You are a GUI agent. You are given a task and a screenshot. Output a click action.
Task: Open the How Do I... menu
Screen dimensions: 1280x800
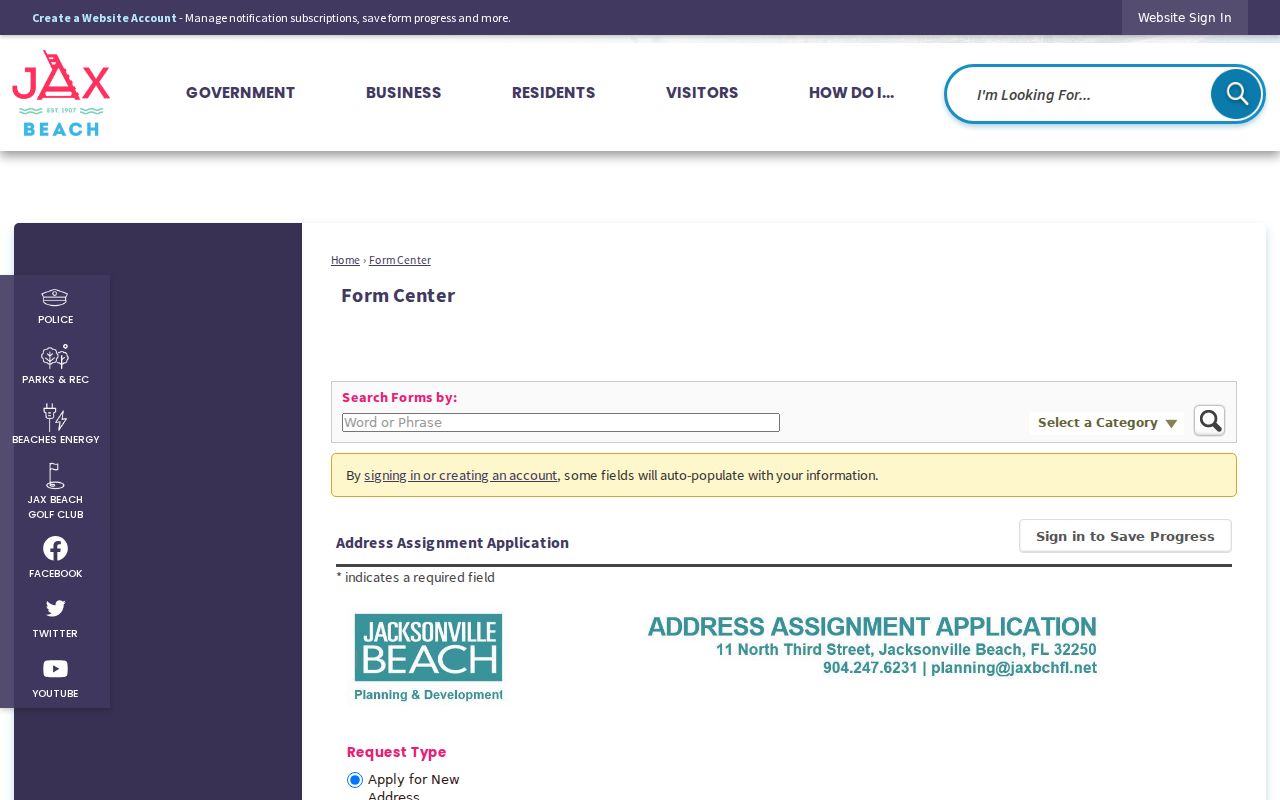tap(851, 93)
